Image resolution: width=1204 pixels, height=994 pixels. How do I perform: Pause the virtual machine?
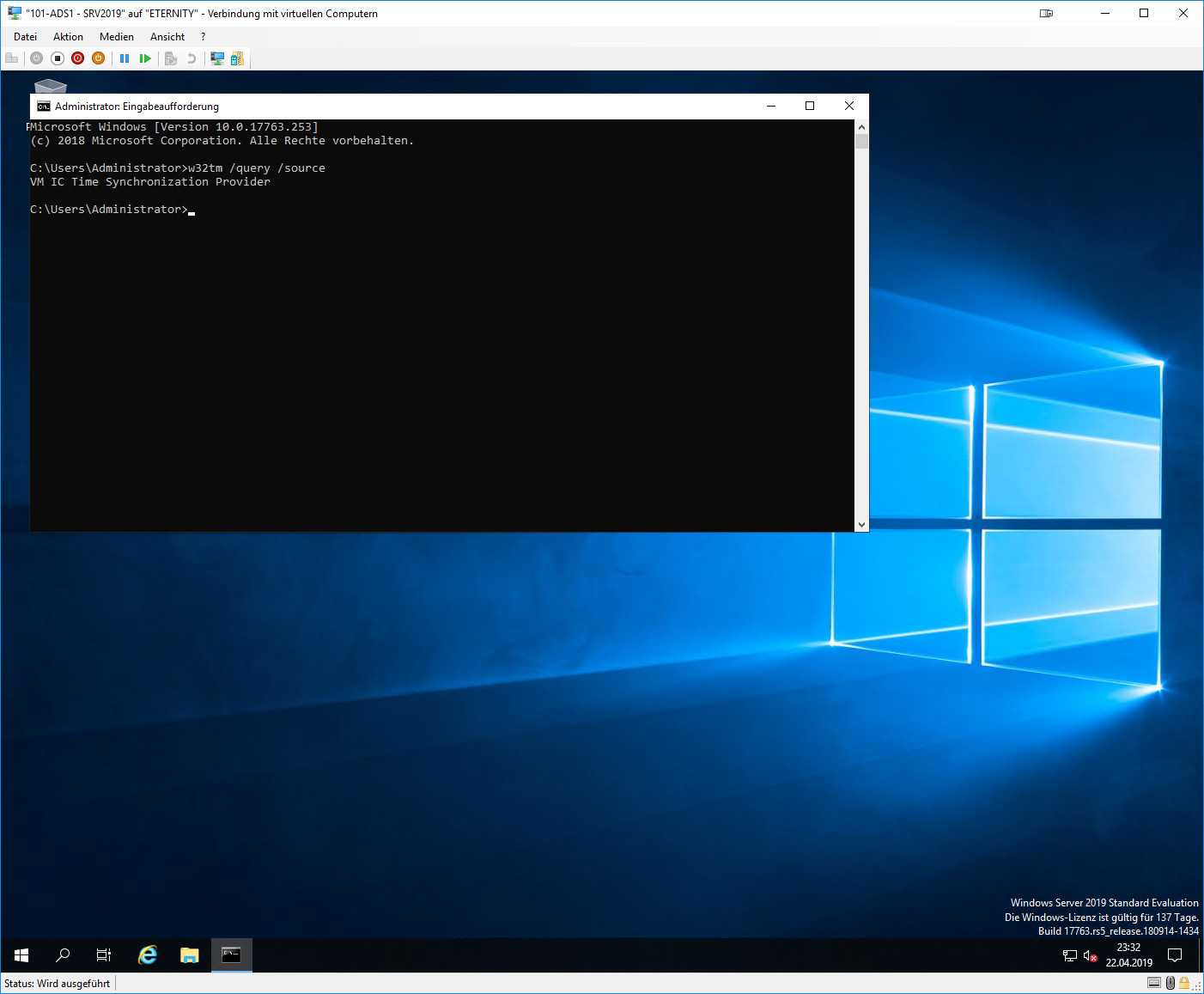pos(125,58)
